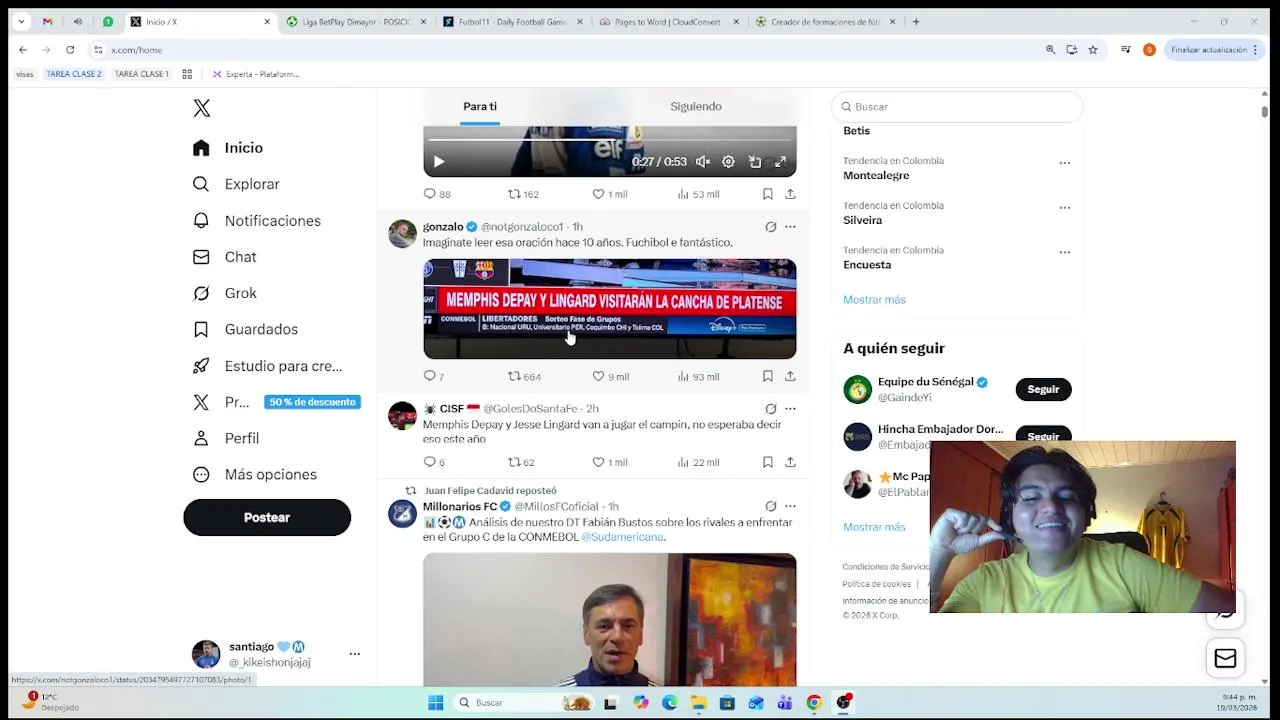Image resolution: width=1280 pixels, height=720 pixels.
Task: Follow Equipe du Sénégal account
Action: click(x=1043, y=389)
